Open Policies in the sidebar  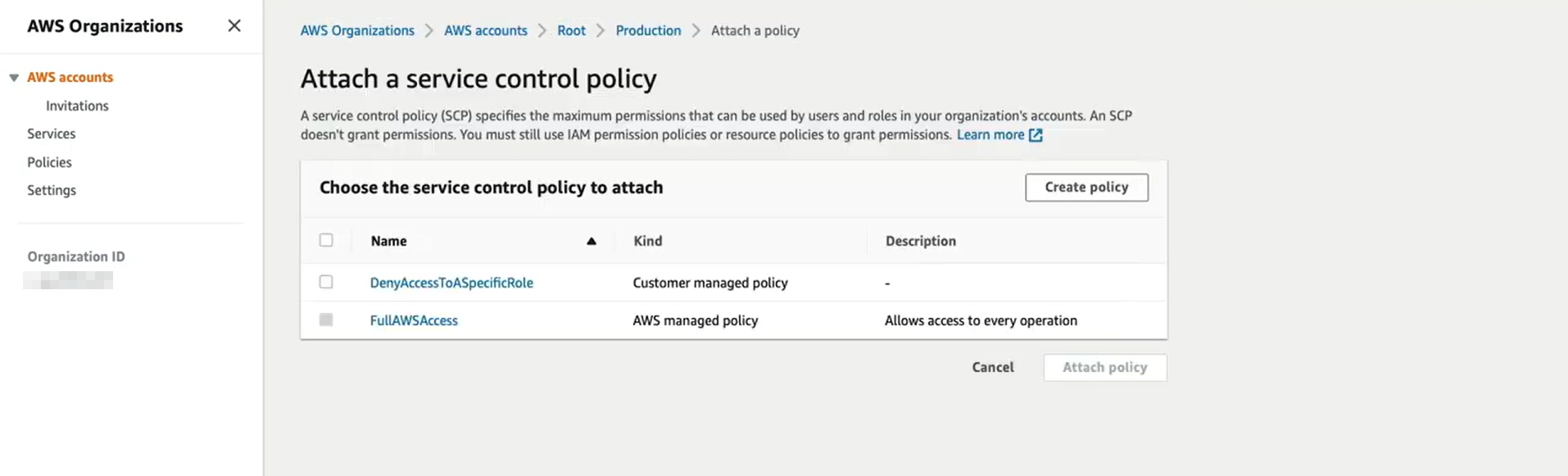49,162
